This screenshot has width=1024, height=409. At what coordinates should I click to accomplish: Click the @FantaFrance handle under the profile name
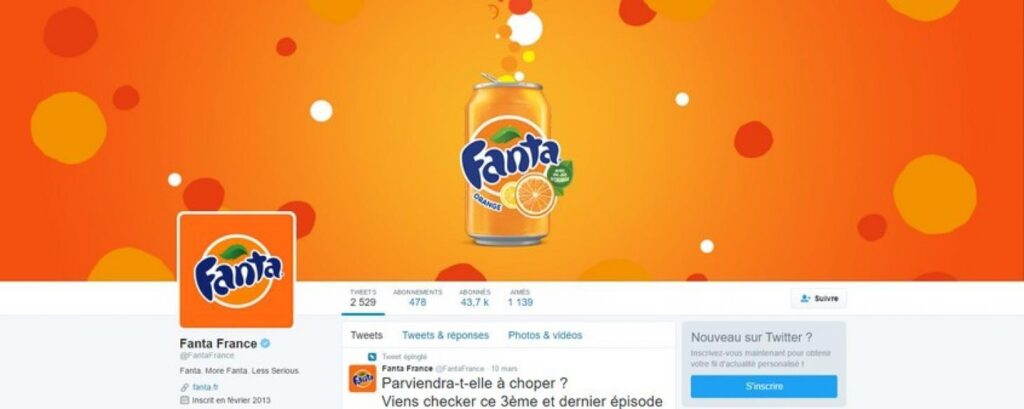(x=207, y=355)
